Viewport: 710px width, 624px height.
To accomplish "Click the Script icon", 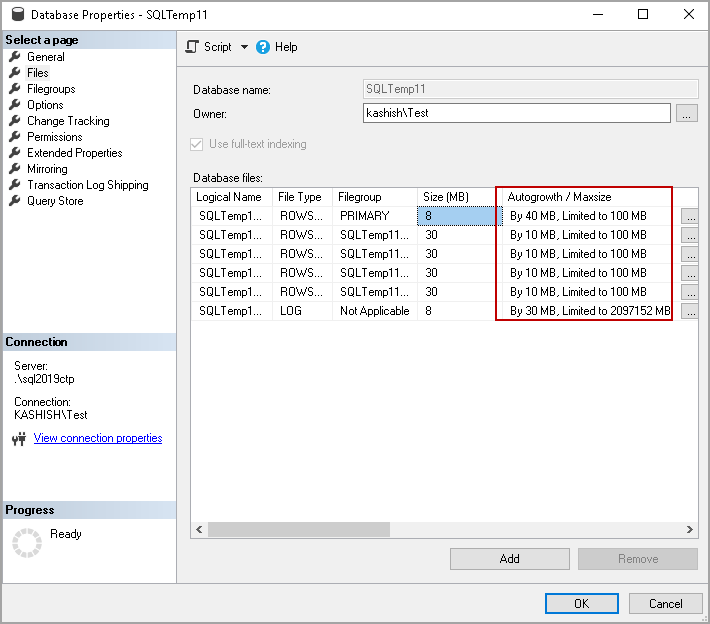I will coord(192,47).
